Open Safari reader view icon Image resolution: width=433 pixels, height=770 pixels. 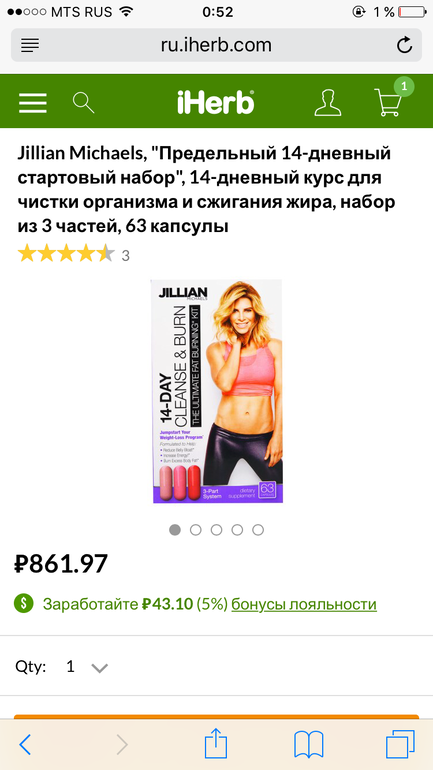click(x=30, y=46)
